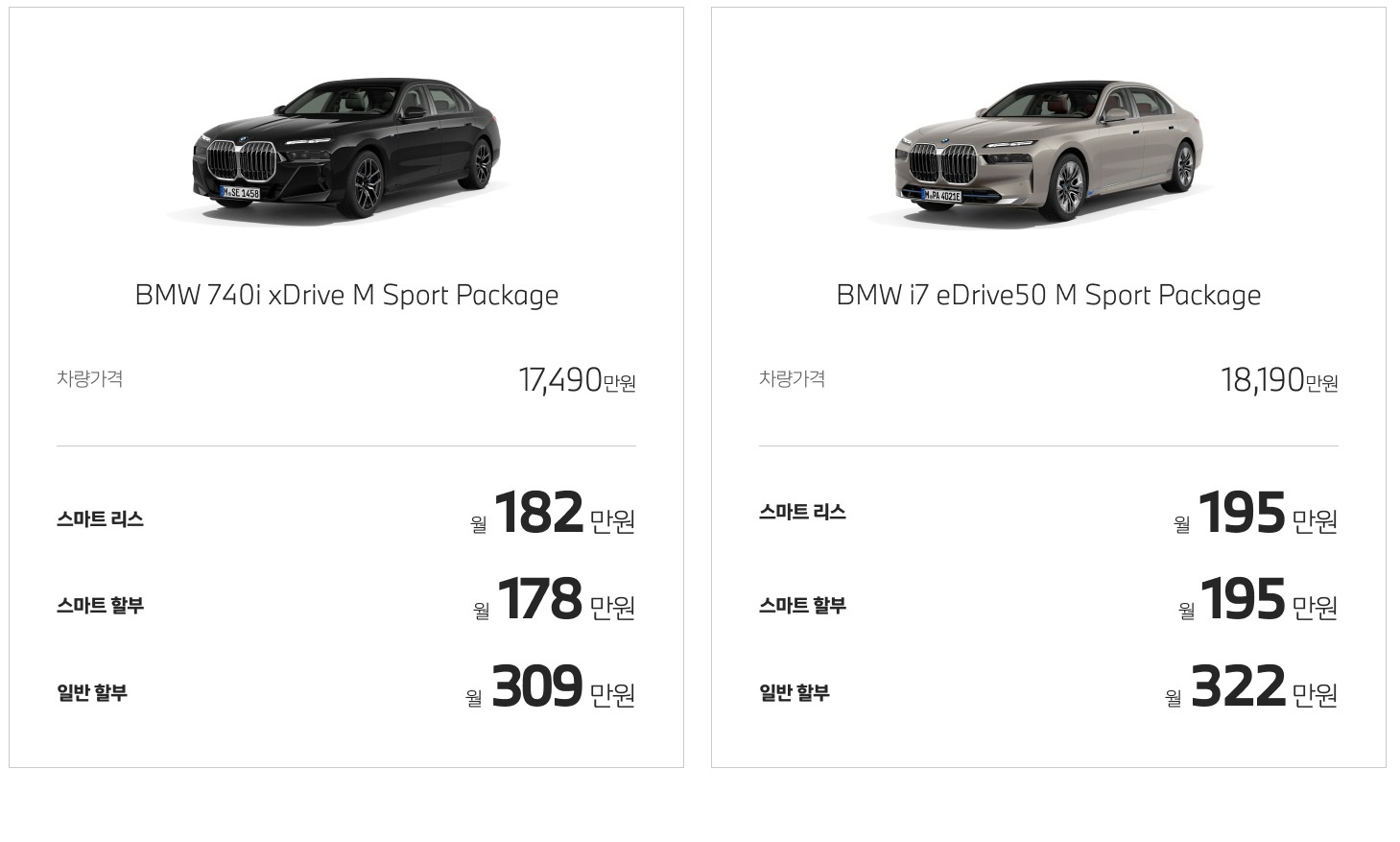Click the 740i vehicle price 17,490만원
This screenshot has height=842, width=1400.
pyautogui.click(x=577, y=380)
